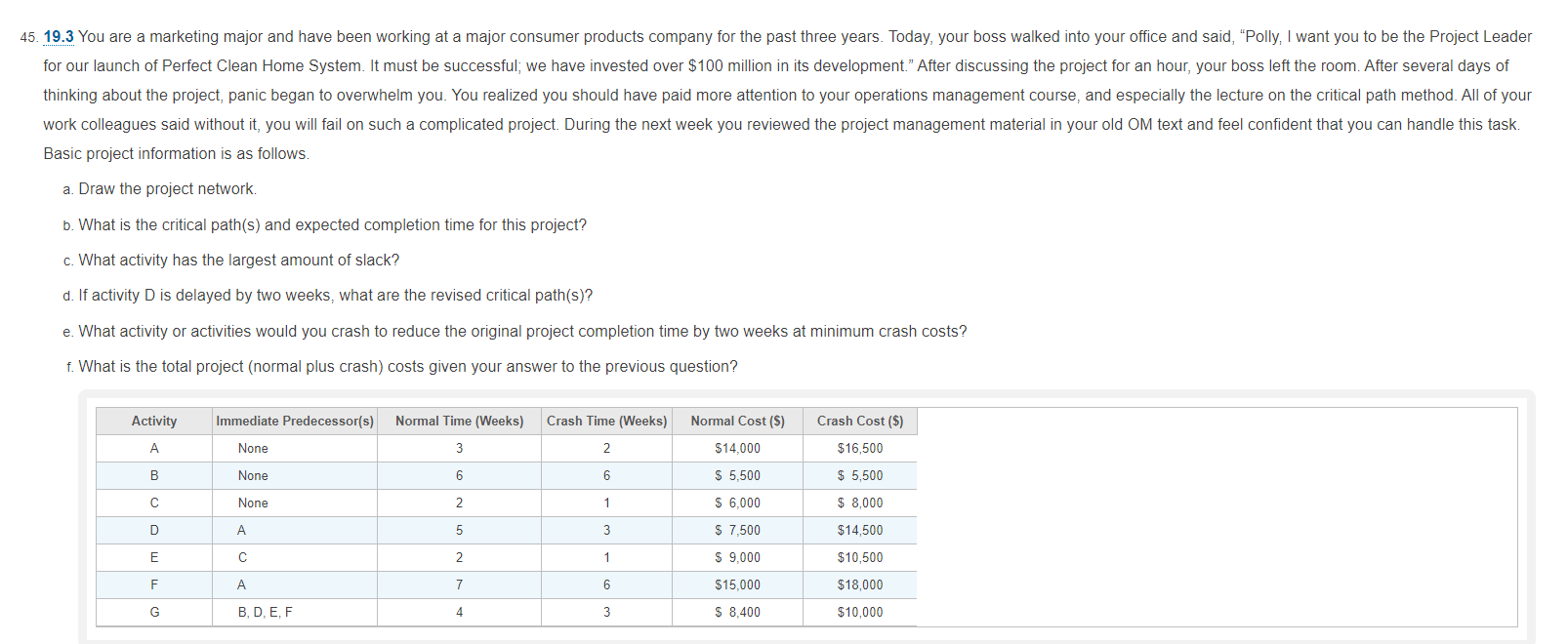Click activity cell 'D' in the table
The image size is (1568, 644).
pos(154,531)
